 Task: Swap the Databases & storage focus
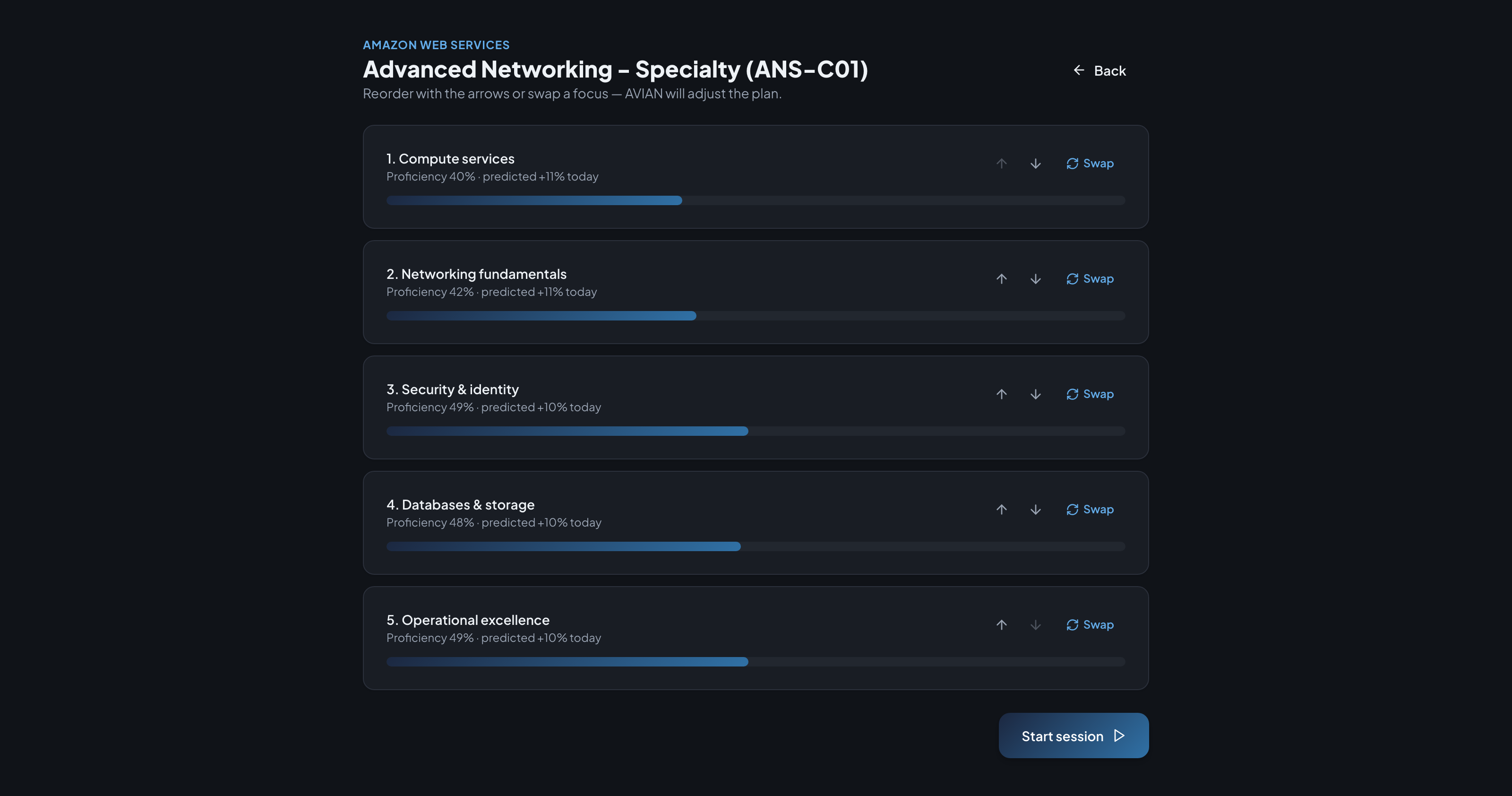(x=1090, y=510)
